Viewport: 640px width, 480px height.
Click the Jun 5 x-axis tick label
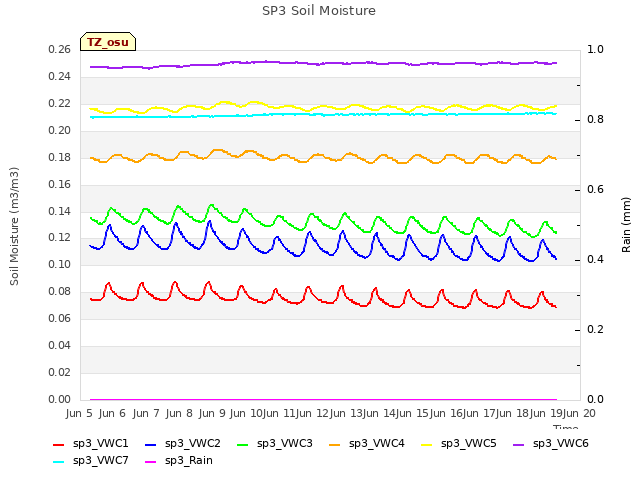[79, 413]
